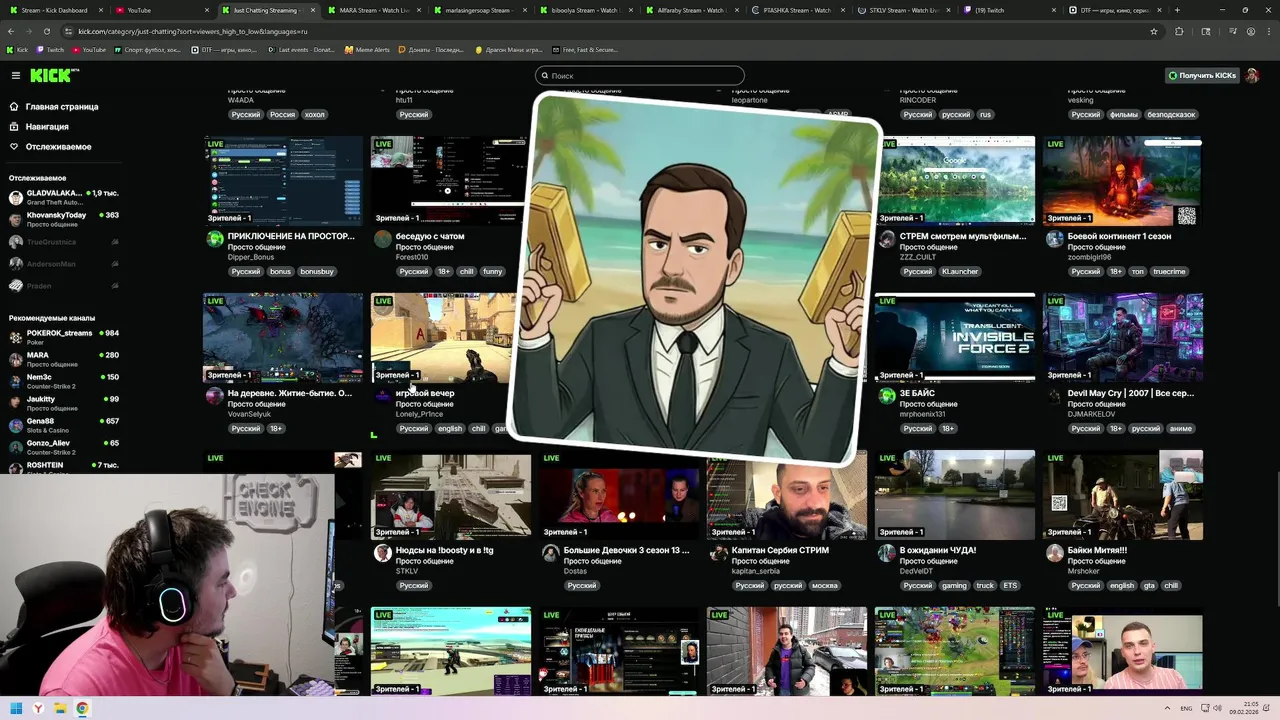Open stream title В ожидании ЧУДА!
The width and height of the screenshot is (1280, 720).
tap(938, 550)
